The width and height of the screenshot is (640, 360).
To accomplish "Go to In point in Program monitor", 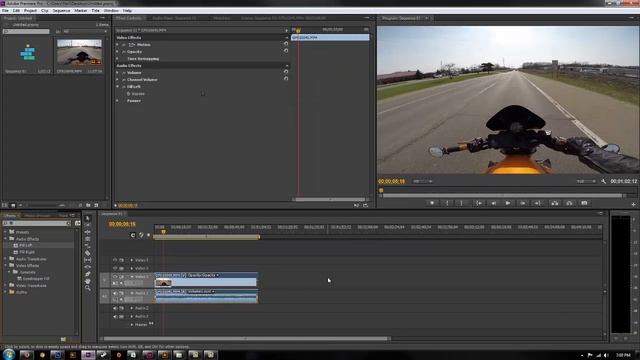I will point(478,203).
